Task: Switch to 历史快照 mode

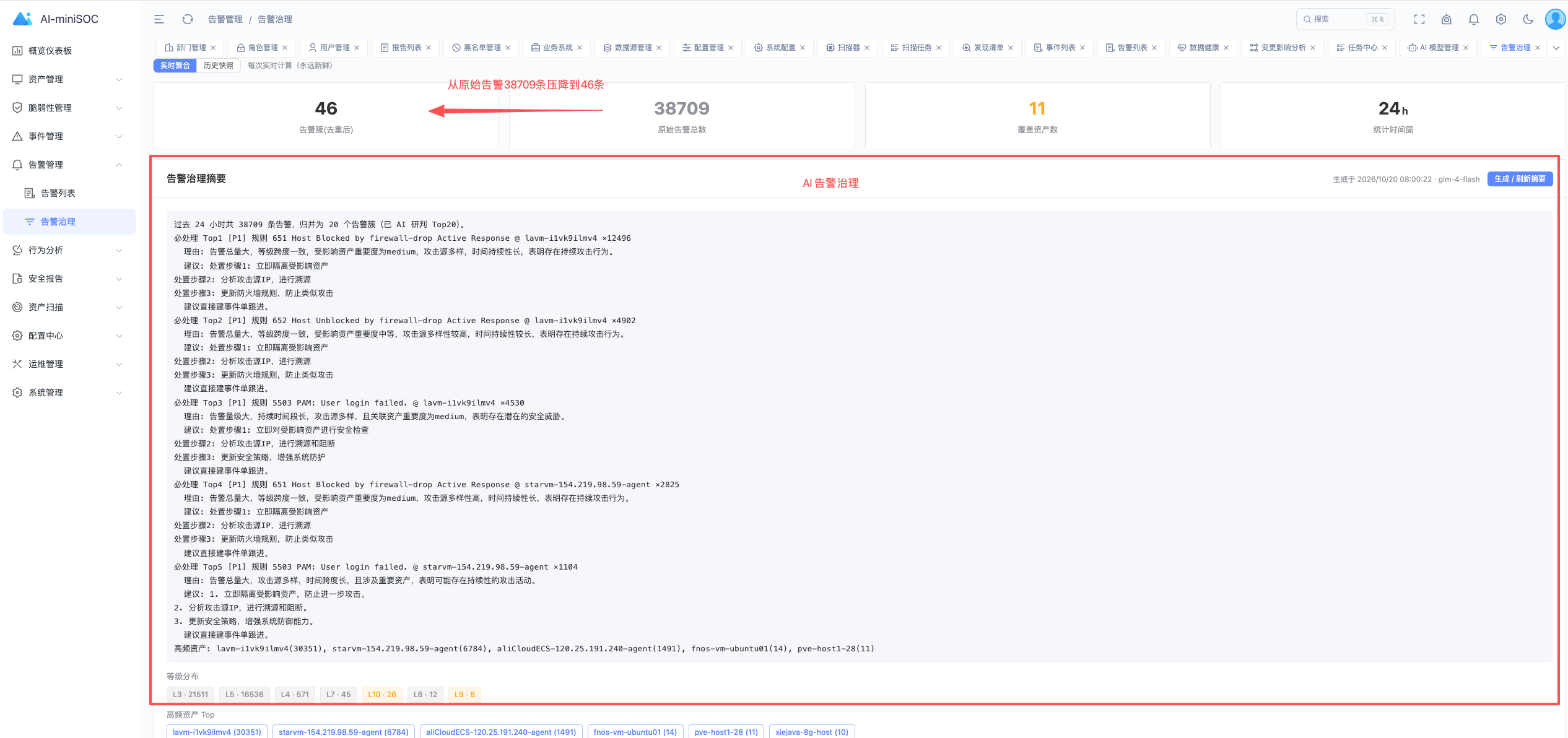Action: [219, 66]
